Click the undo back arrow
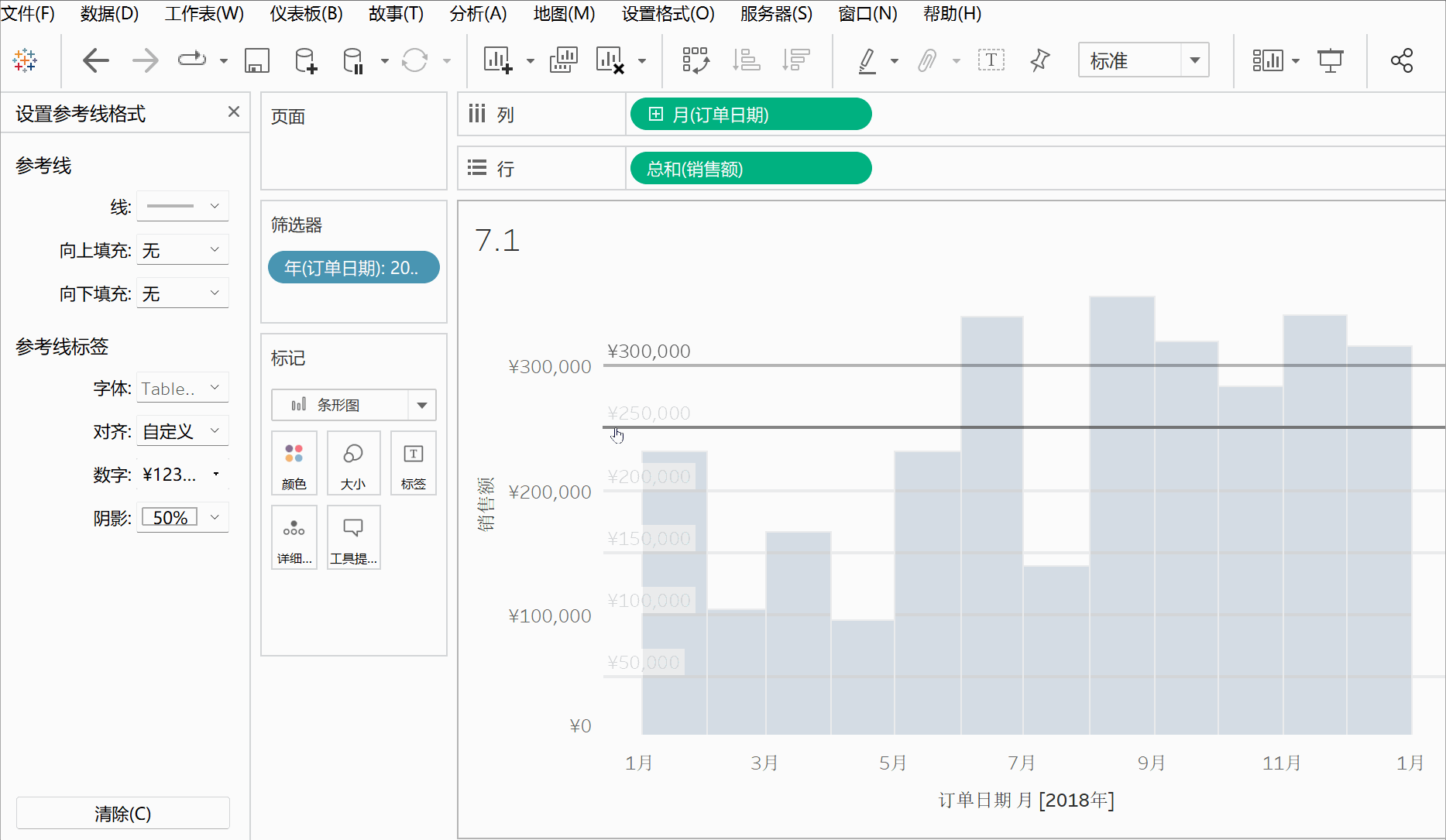 [x=95, y=60]
